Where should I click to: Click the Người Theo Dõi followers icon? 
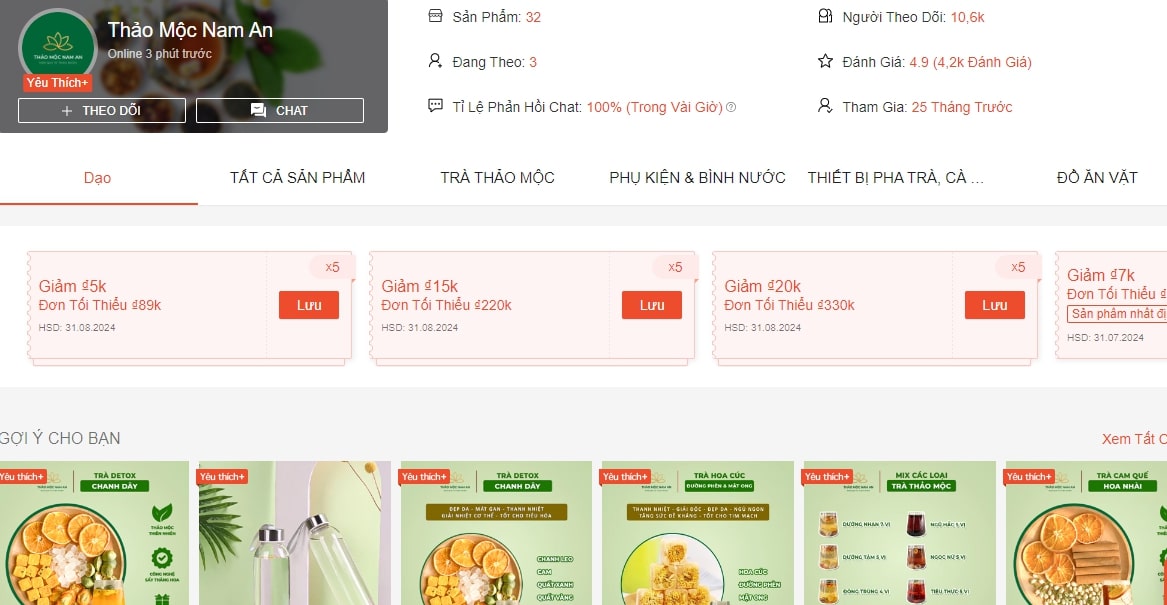825,16
